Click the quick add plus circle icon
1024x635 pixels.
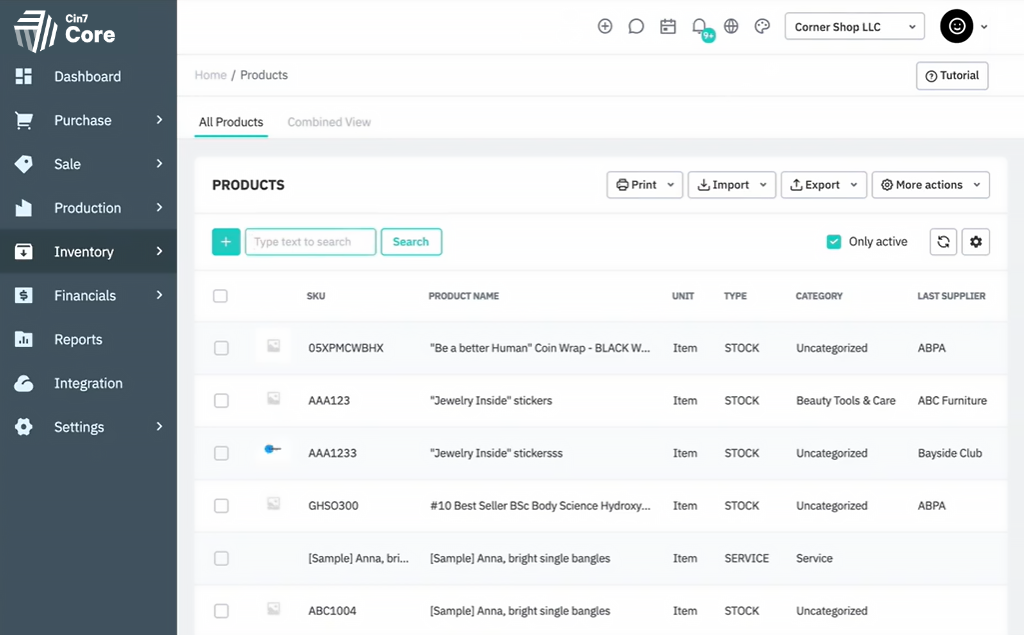click(605, 26)
